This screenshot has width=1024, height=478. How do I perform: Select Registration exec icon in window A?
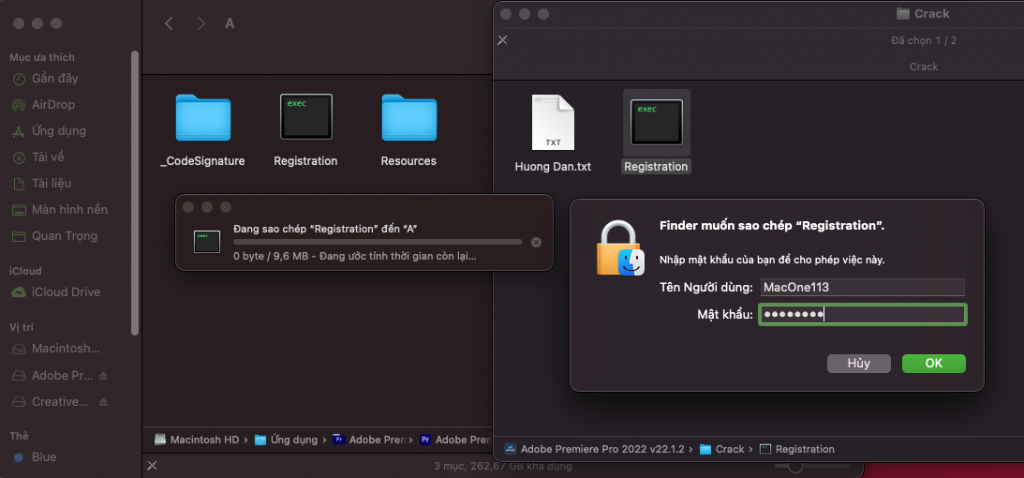[x=306, y=117]
